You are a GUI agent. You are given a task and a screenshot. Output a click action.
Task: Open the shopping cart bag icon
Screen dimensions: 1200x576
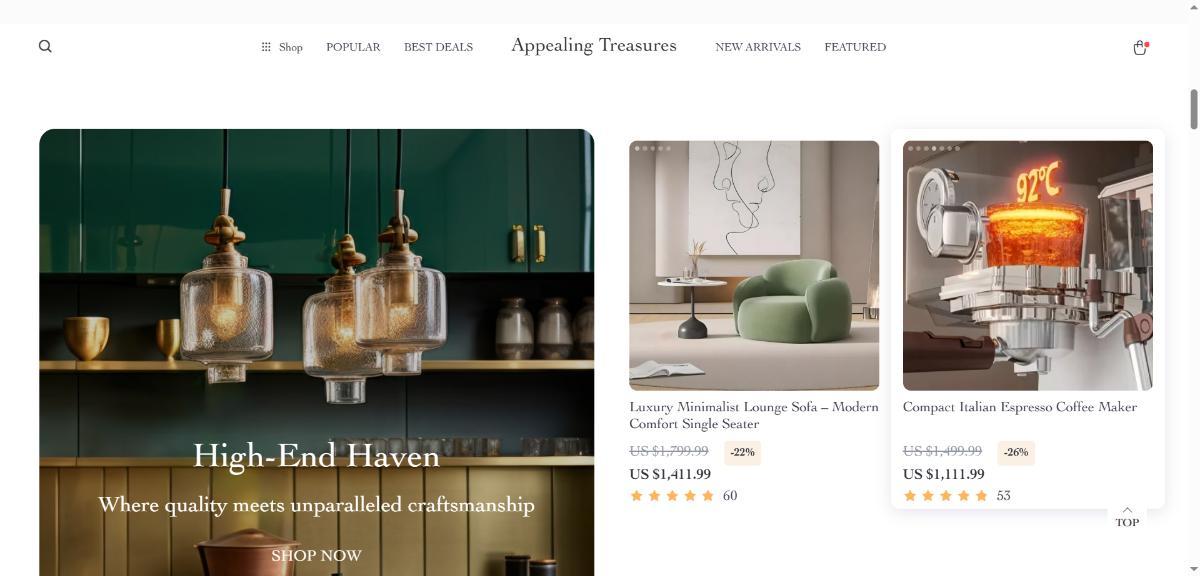1140,47
